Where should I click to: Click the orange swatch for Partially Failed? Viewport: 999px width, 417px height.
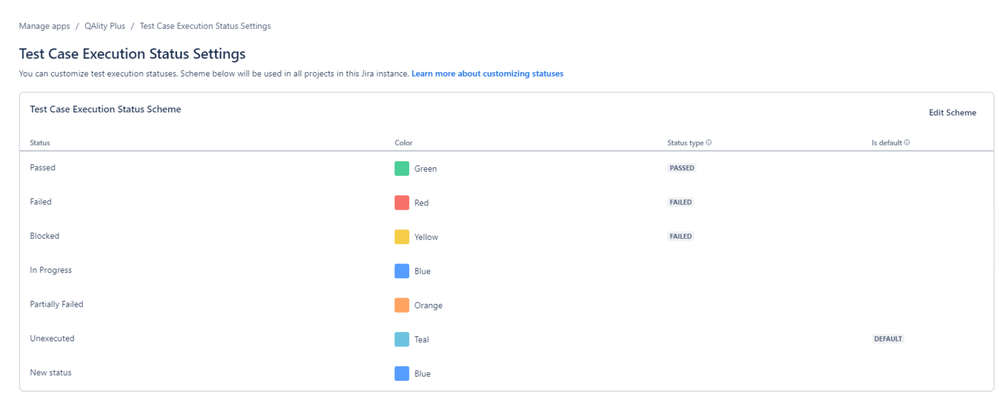[x=402, y=305]
